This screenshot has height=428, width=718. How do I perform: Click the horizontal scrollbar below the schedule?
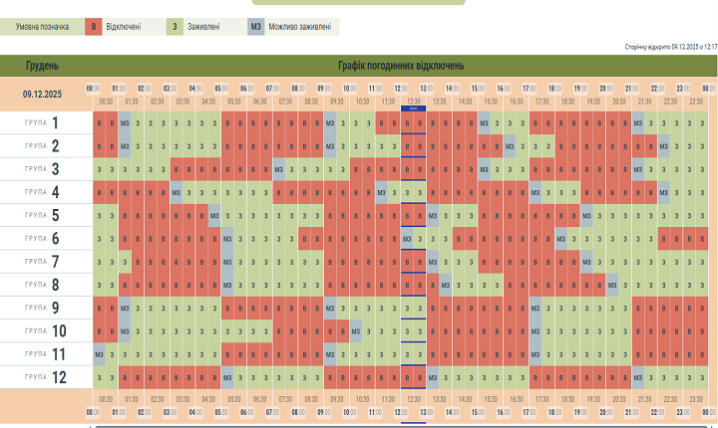[x=400, y=425]
